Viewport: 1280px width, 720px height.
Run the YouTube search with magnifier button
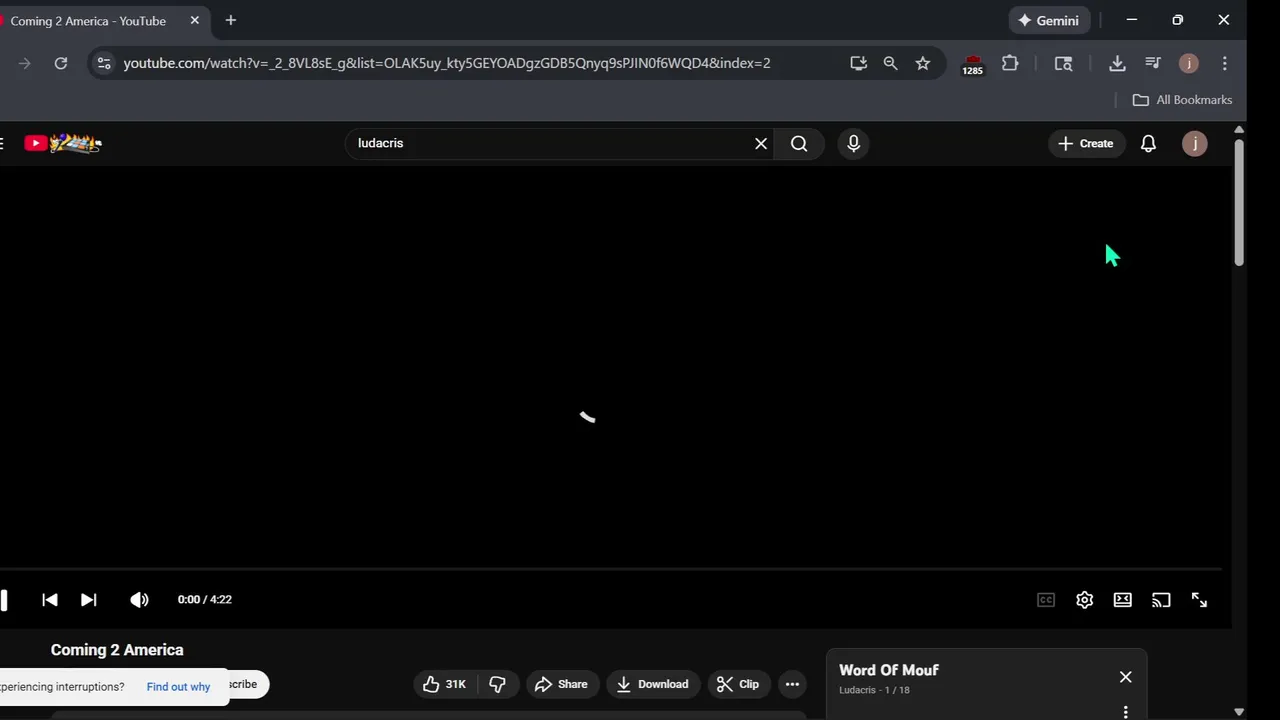799,143
